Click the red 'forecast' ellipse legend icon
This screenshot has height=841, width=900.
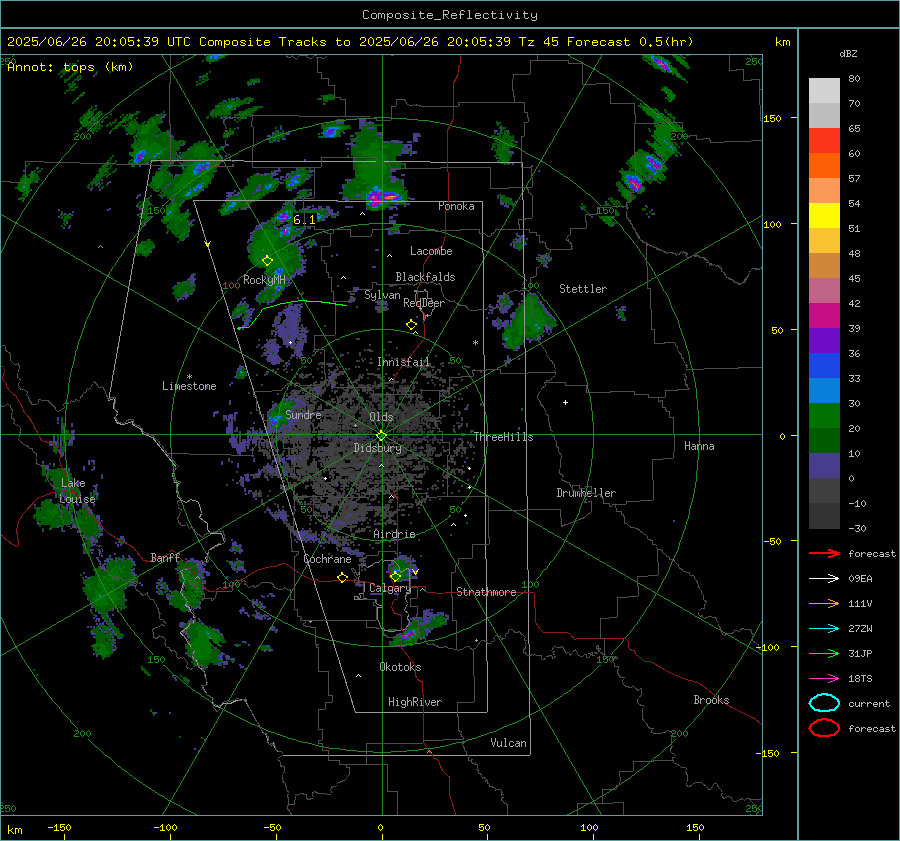click(824, 728)
